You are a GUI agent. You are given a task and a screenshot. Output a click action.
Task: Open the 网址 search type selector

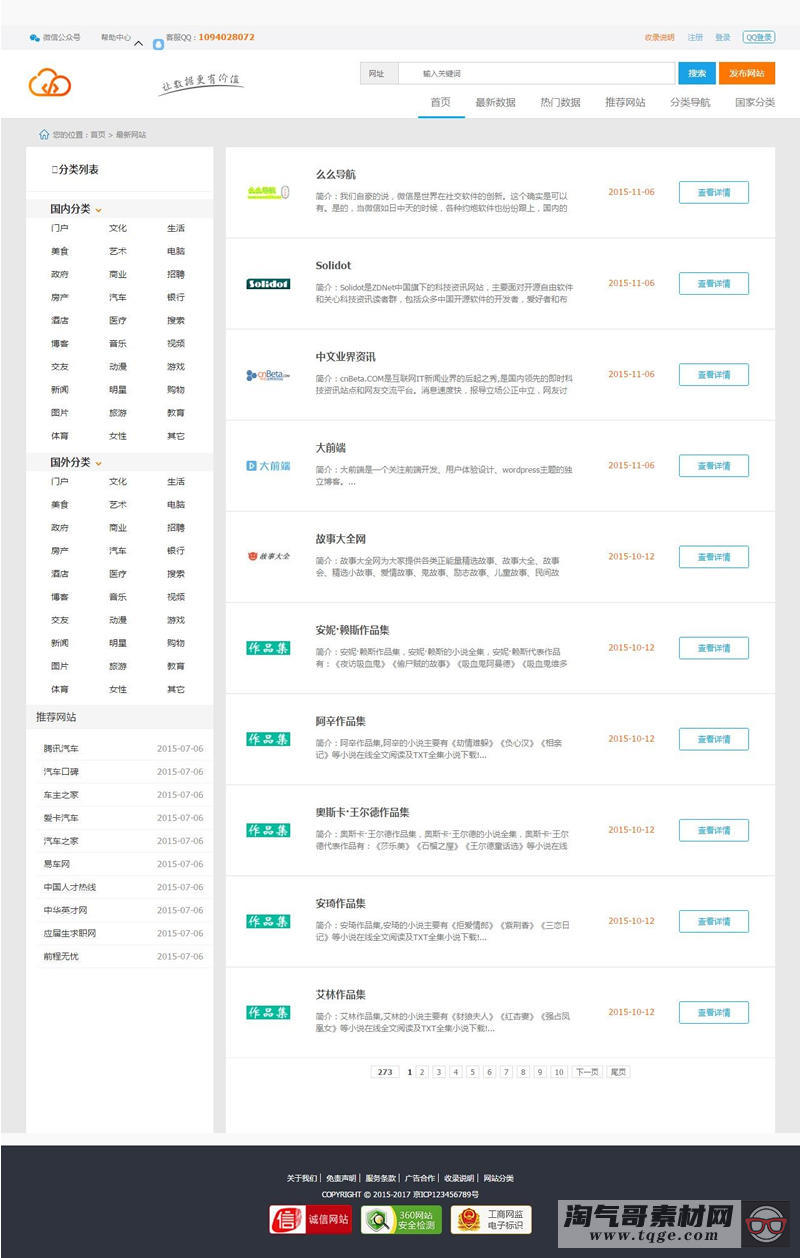click(x=378, y=73)
